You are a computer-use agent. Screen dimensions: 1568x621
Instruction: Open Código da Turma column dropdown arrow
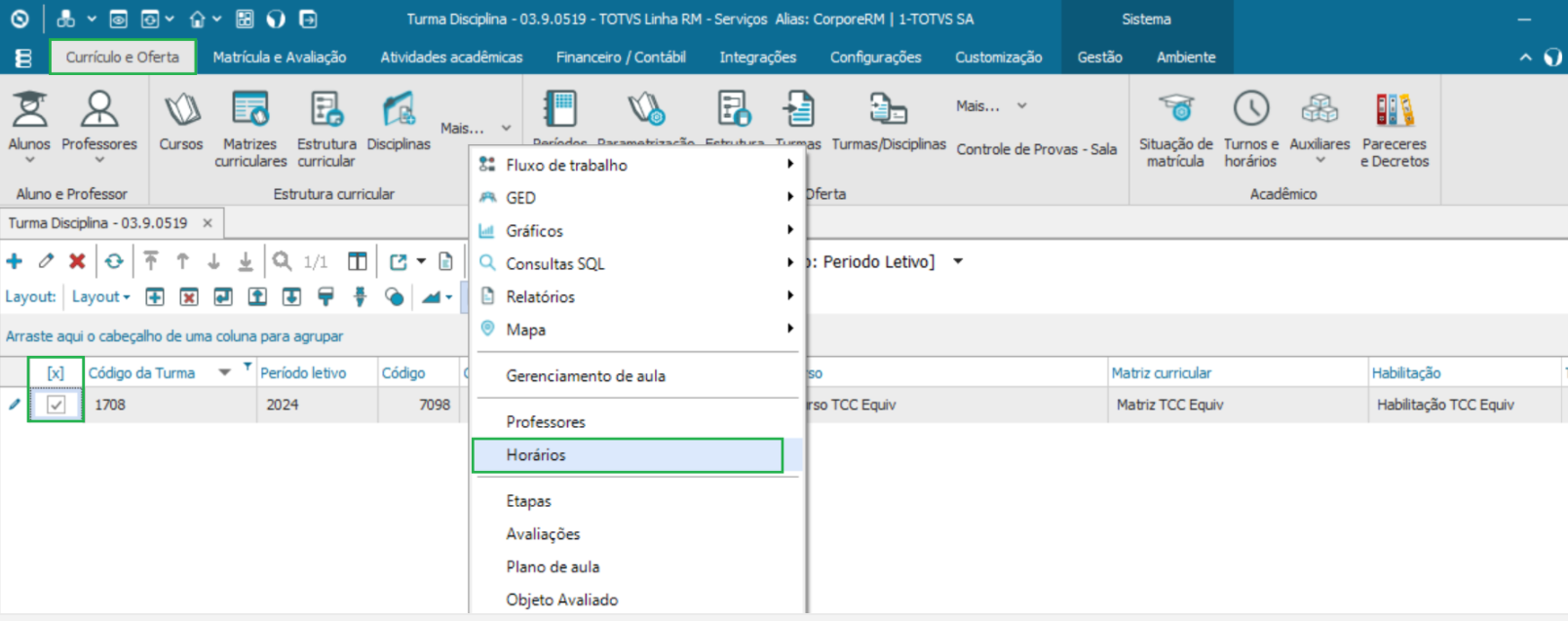[x=225, y=372]
